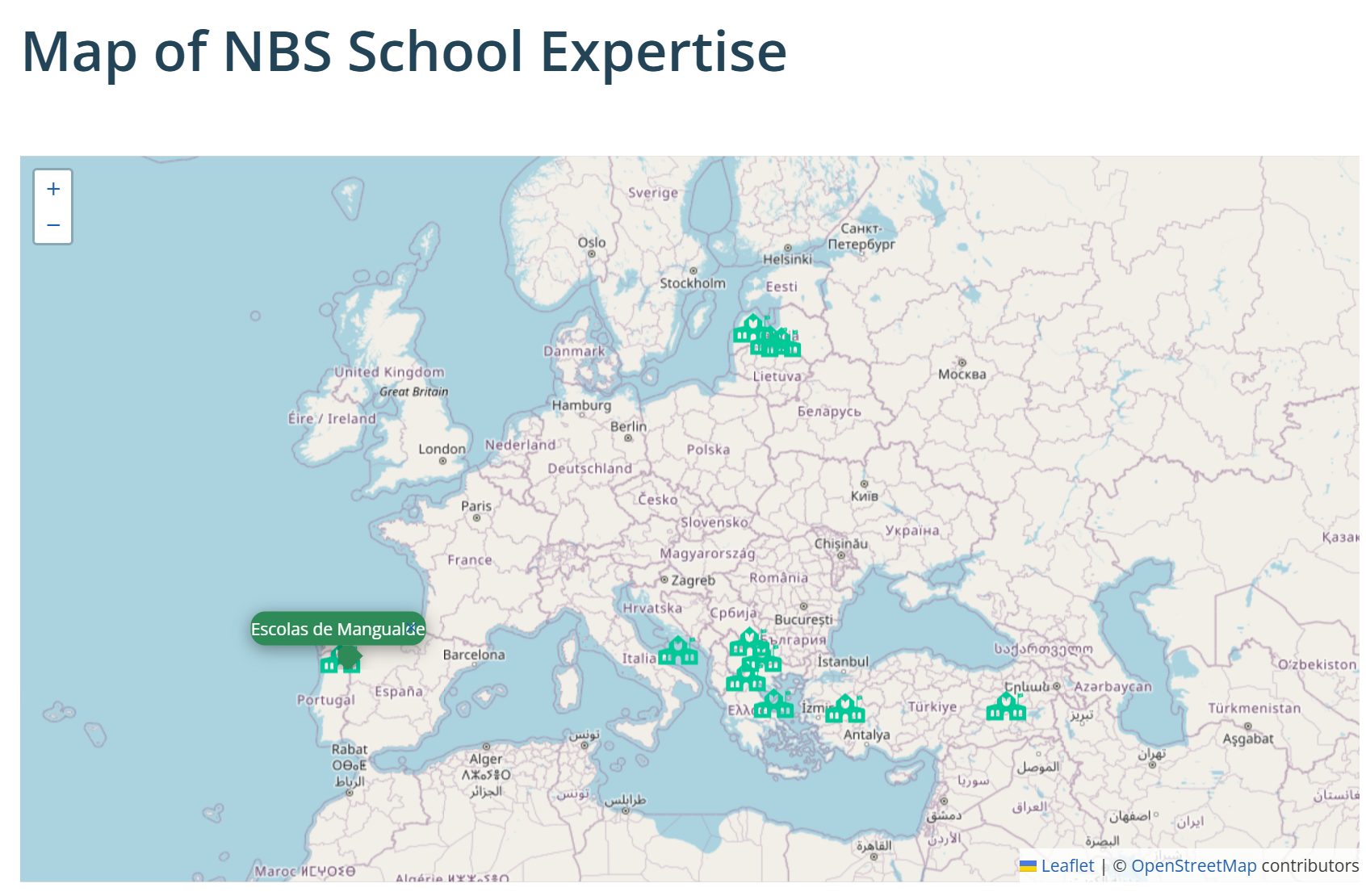Image resolution: width=1366 pixels, height=896 pixels.
Task: Zoom in on the map
Action: pyautogui.click(x=53, y=189)
